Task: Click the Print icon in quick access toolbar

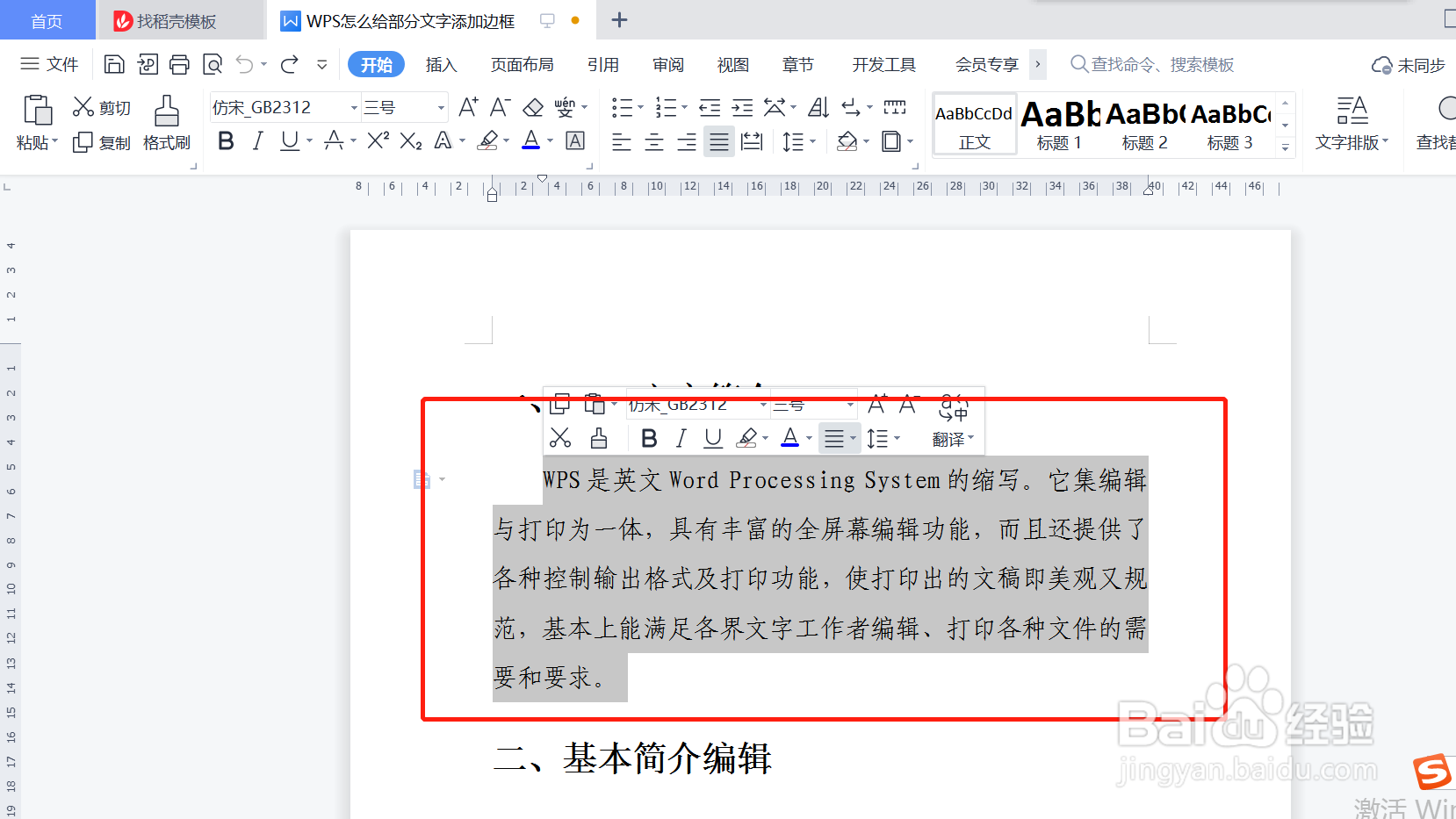Action: [179, 64]
